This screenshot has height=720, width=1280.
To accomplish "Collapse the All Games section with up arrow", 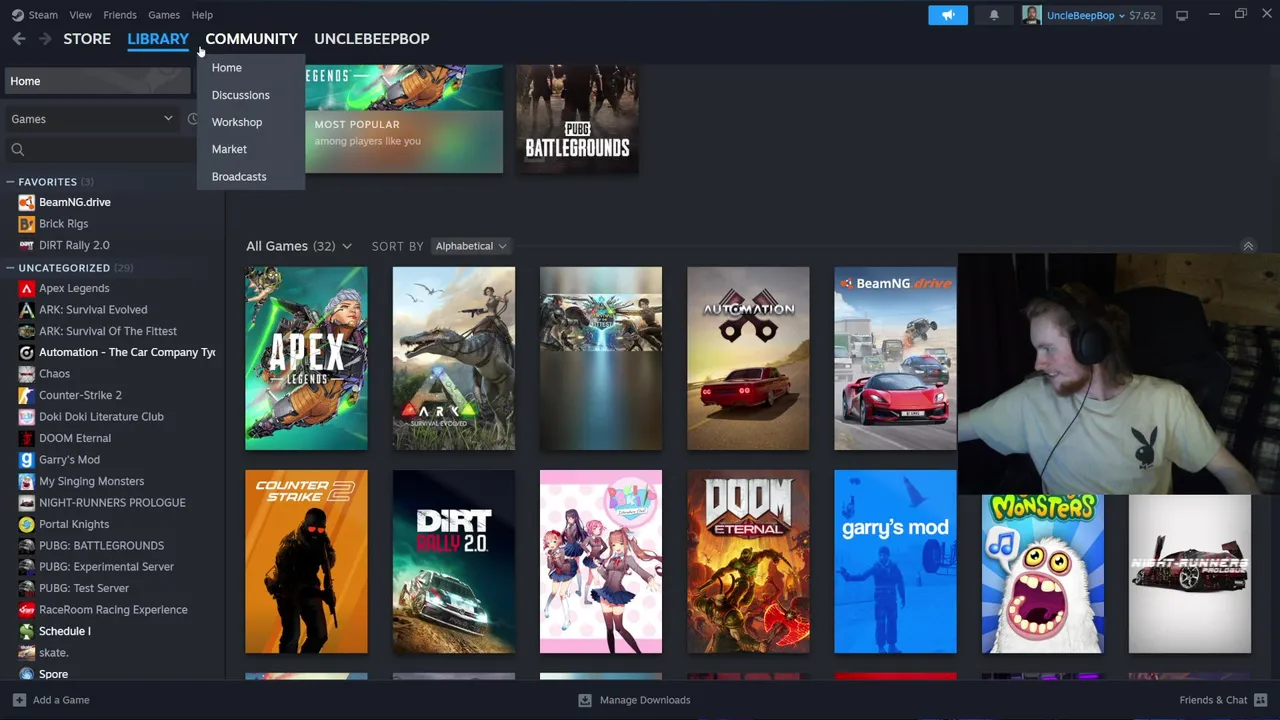I will pos(1248,246).
